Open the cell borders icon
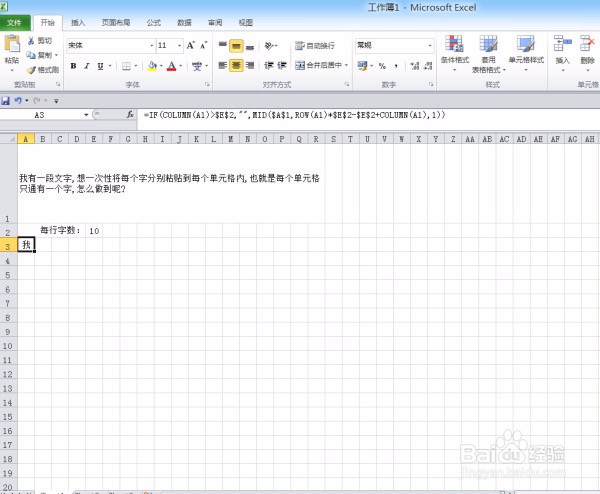Viewport: 600px width, 494px height. [x=126, y=66]
